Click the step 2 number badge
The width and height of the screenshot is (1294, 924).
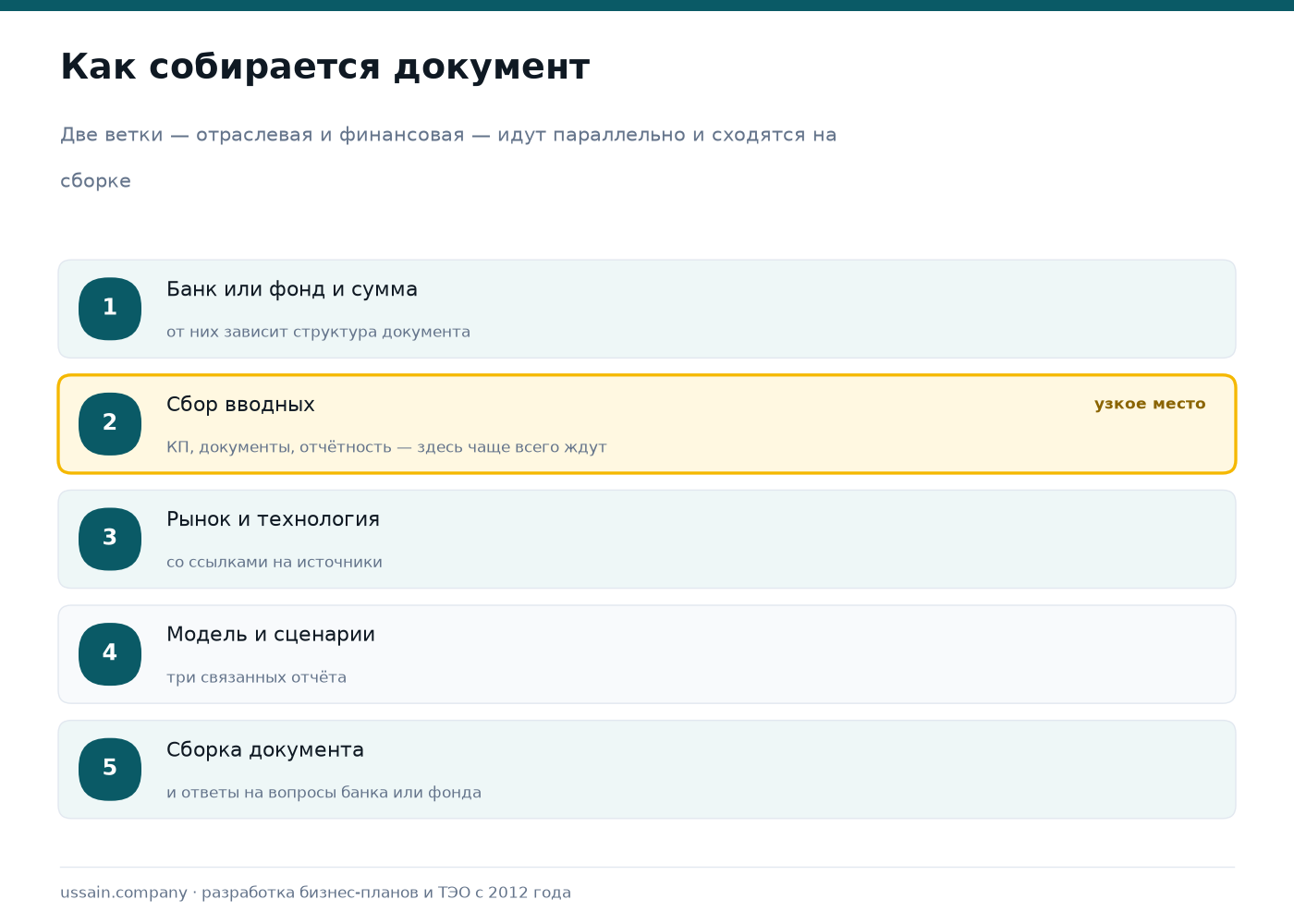click(x=110, y=424)
